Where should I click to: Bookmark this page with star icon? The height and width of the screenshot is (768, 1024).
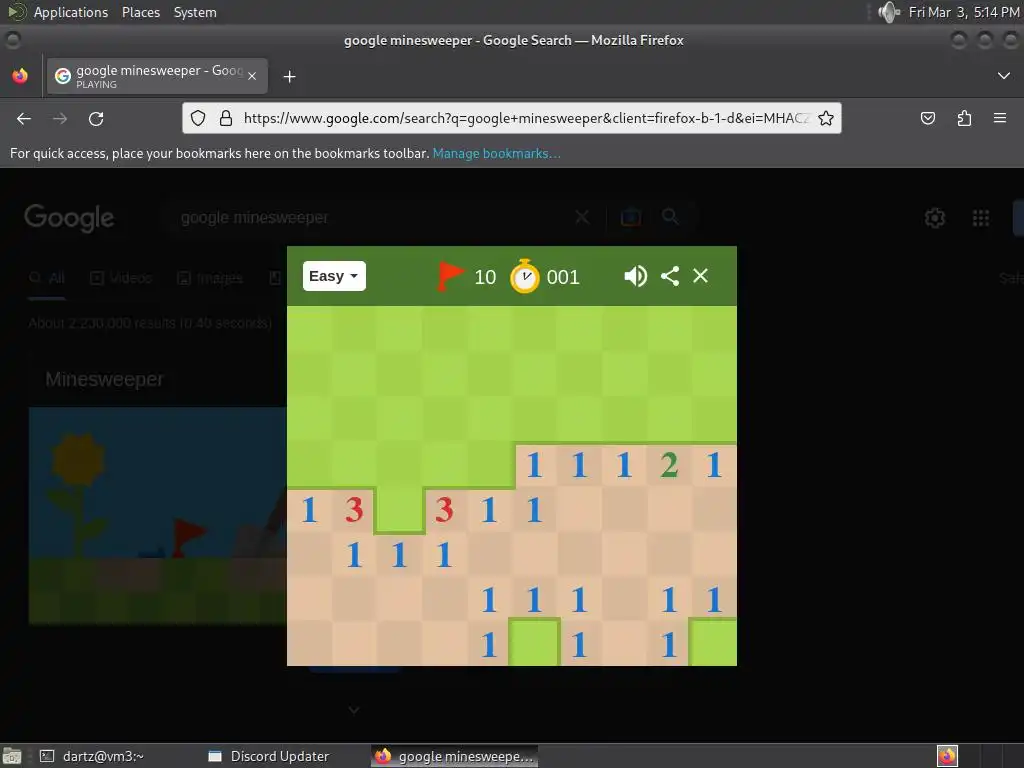(x=825, y=118)
